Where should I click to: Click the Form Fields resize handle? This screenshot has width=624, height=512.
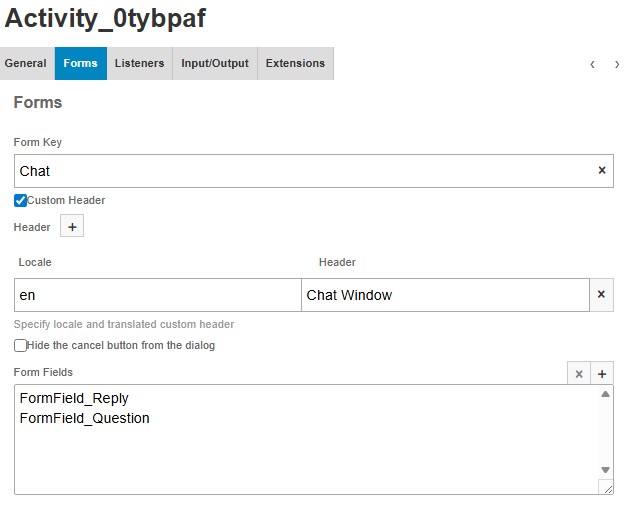[606, 487]
